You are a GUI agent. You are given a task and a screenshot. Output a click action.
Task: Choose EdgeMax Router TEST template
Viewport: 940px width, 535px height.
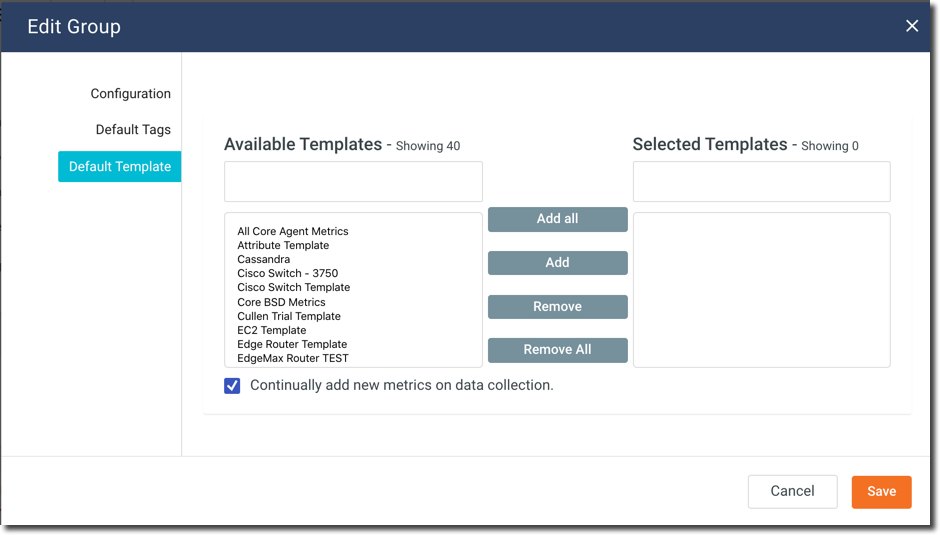click(293, 358)
